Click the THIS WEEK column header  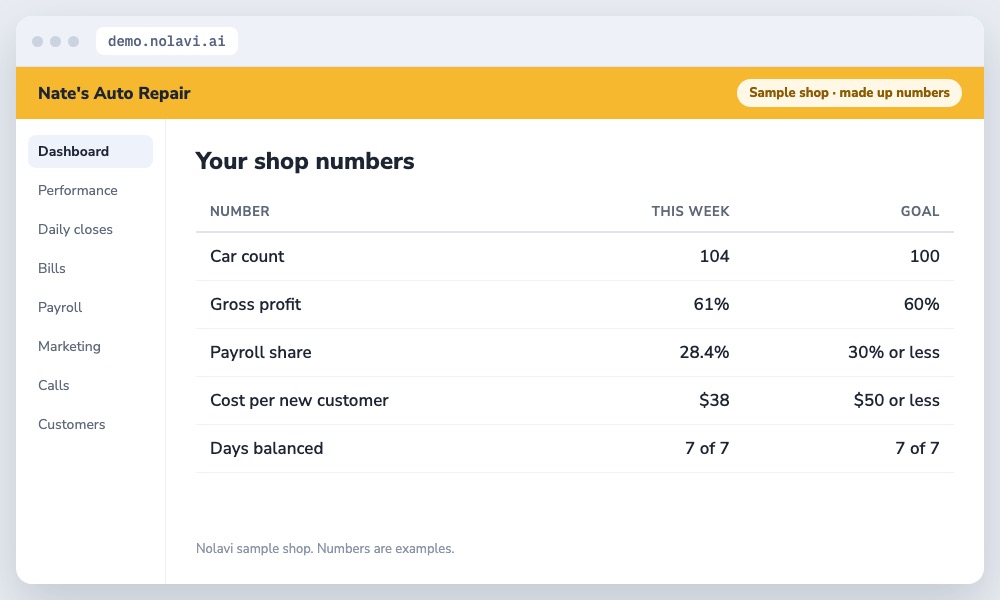click(x=690, y=211)
